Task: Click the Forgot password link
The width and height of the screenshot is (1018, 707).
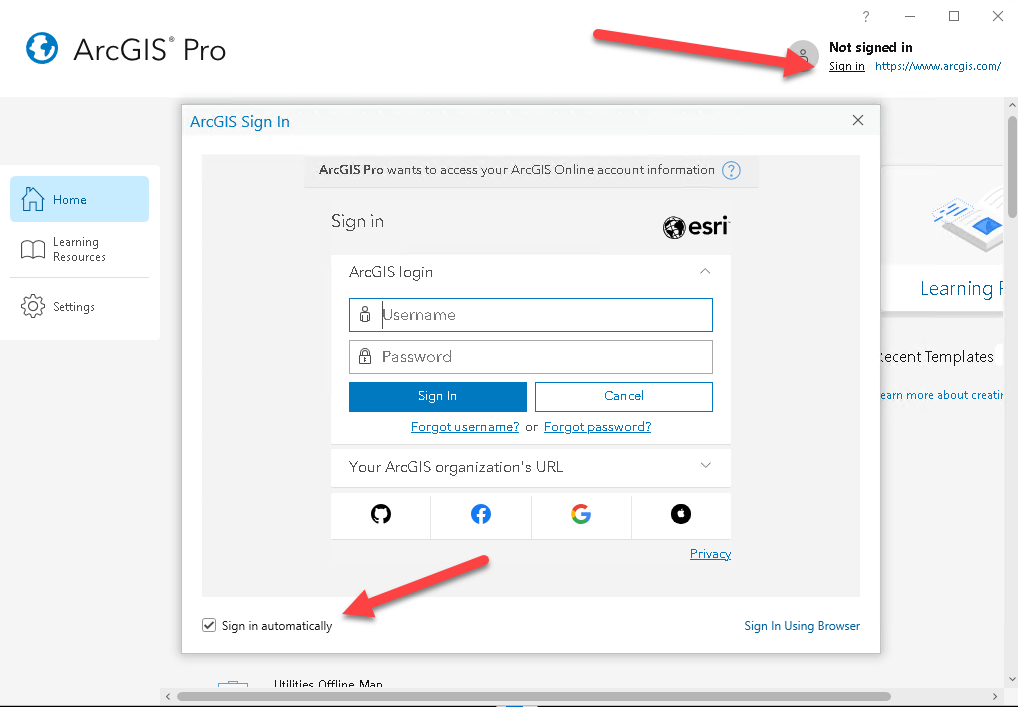Action: pyautogui.click(x=597, y=426)
